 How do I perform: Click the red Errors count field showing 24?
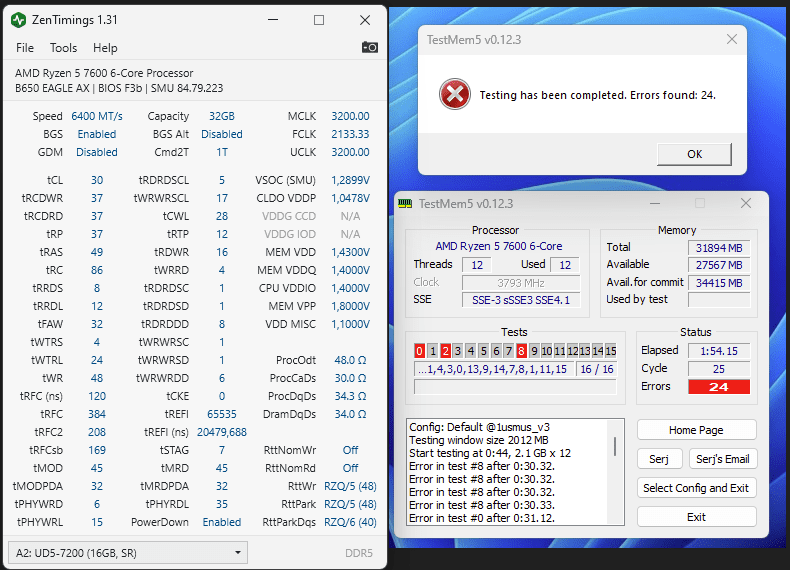coord(719,387)
